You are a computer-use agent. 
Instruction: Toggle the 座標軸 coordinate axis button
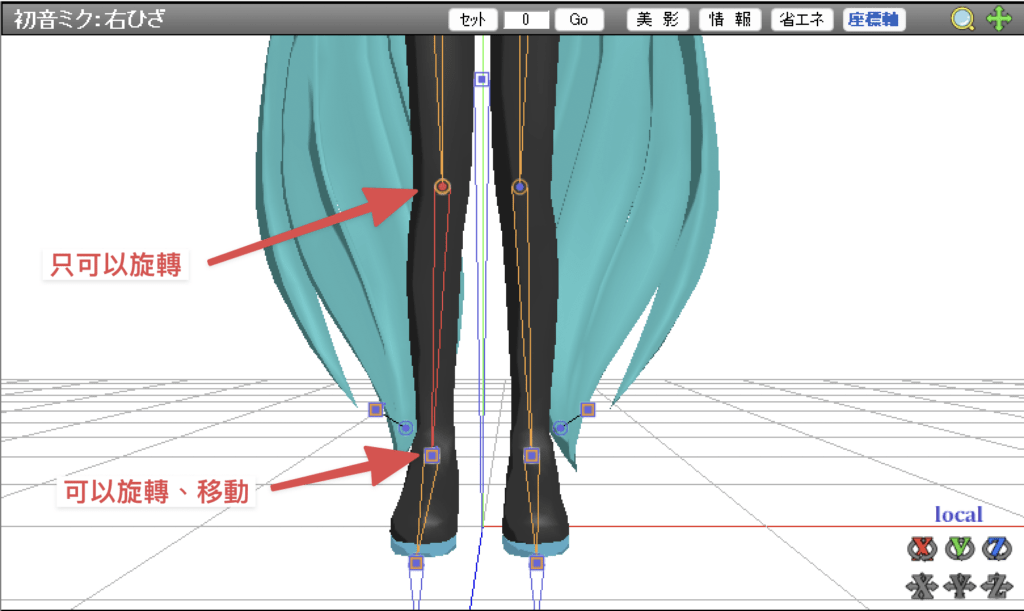[x=874, y=20]
